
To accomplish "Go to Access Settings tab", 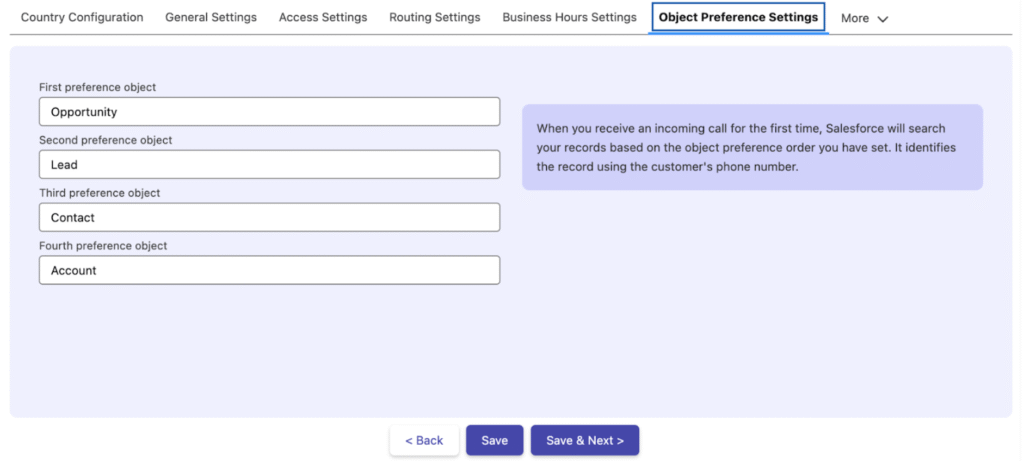I will (x=323, y=17).
